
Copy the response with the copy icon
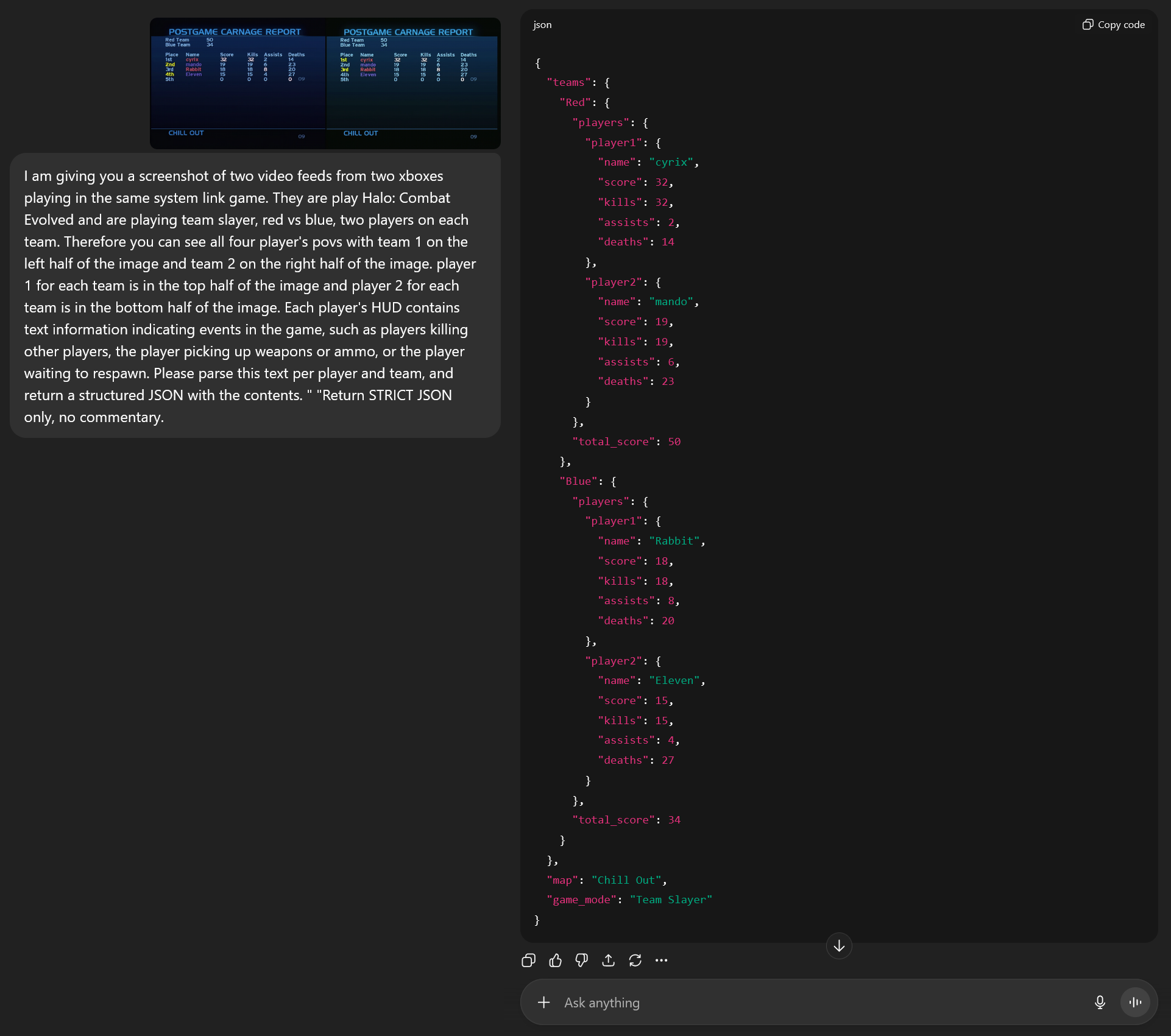pyautogui.click(x=528, y=960)
